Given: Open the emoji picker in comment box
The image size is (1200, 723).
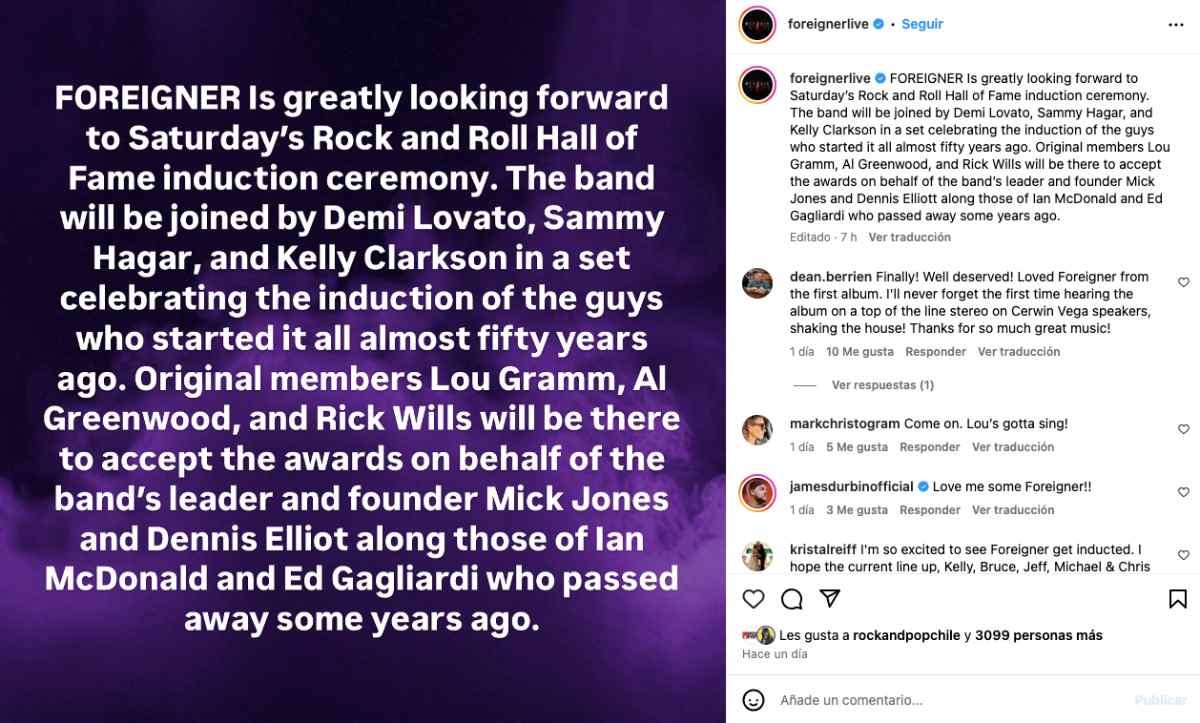Looking at the screenshot, I should (754, 700).
